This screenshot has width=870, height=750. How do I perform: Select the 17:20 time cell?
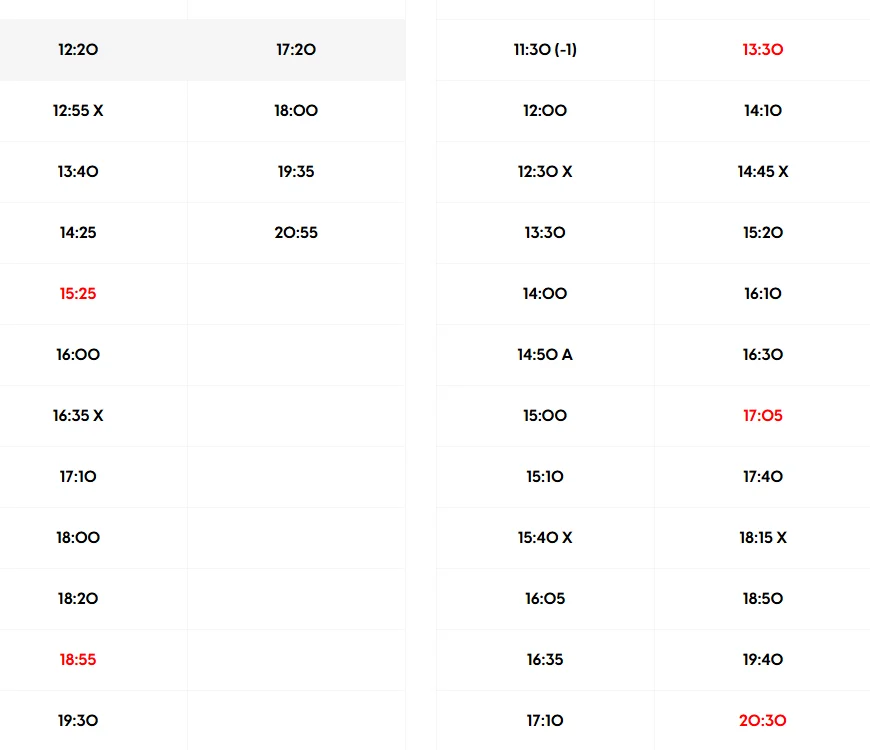pos(296,50)
